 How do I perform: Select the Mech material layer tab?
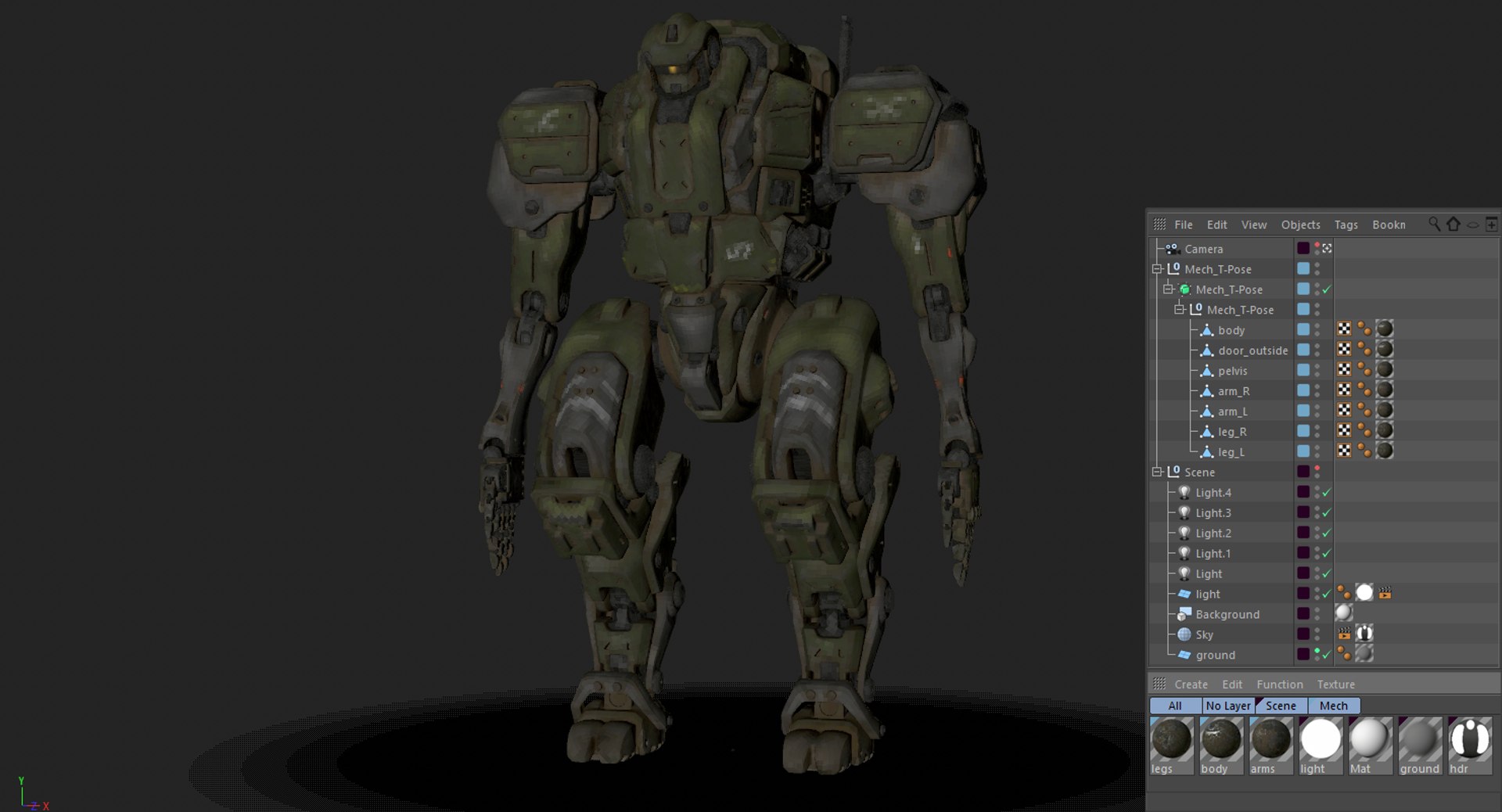(x=1334, y=706)
